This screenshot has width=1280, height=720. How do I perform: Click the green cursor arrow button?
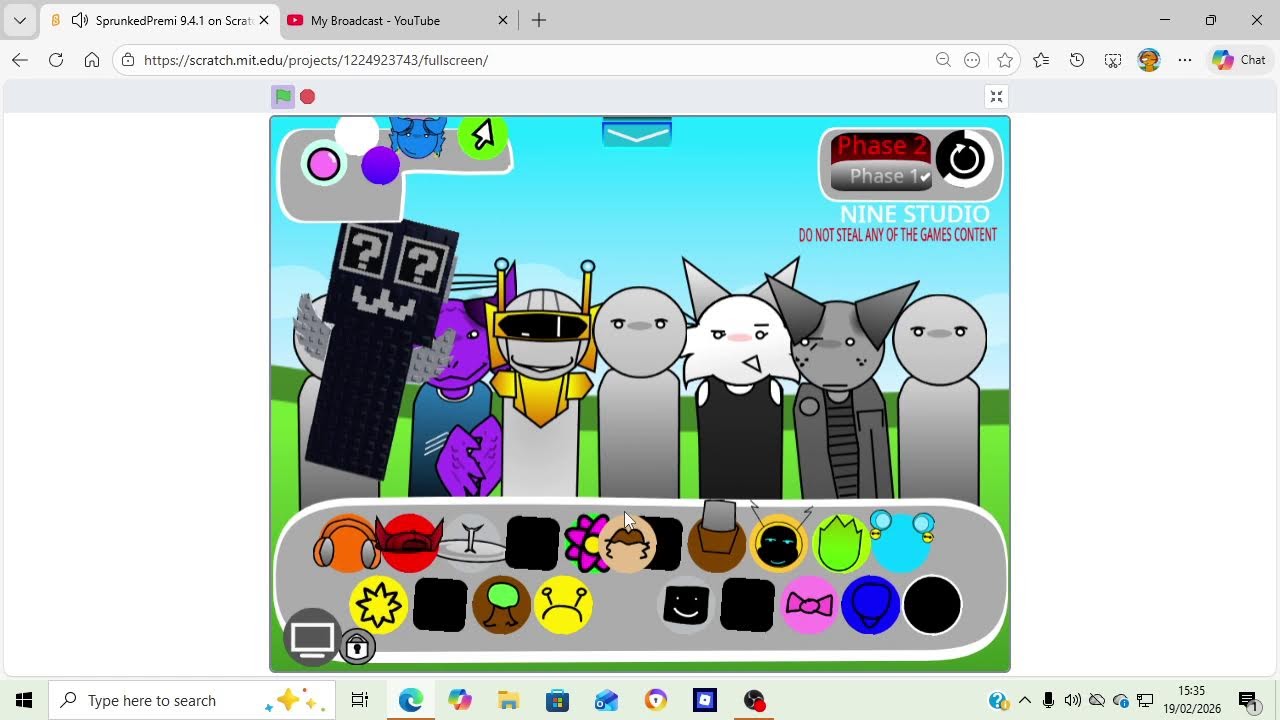click(483, 137)
